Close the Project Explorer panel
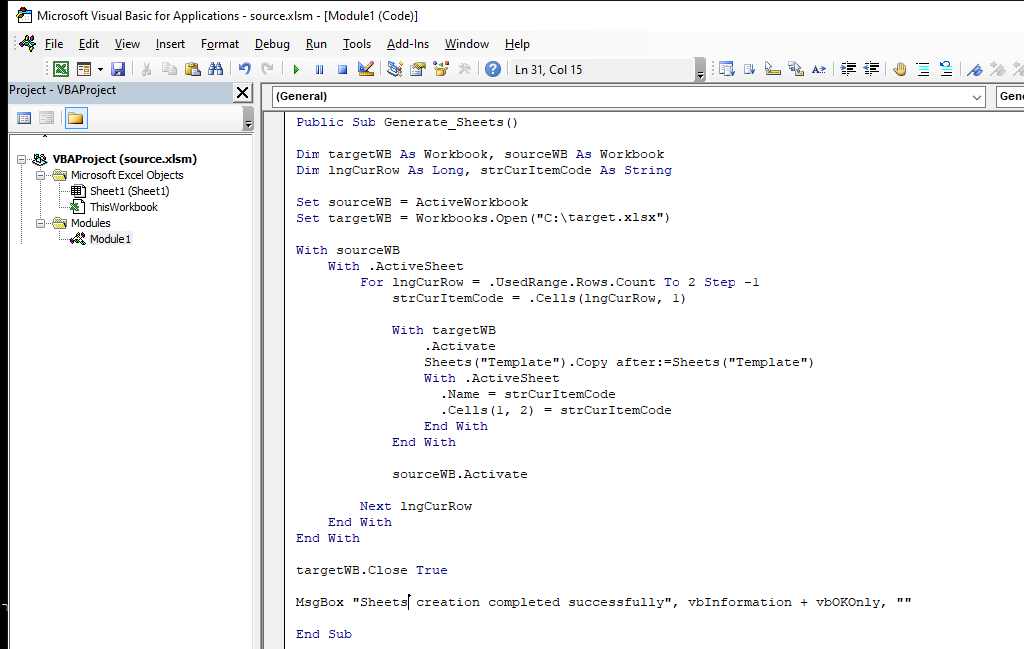Image resolution: width=1024 pixels, height=649 pixels. point(242,92)
